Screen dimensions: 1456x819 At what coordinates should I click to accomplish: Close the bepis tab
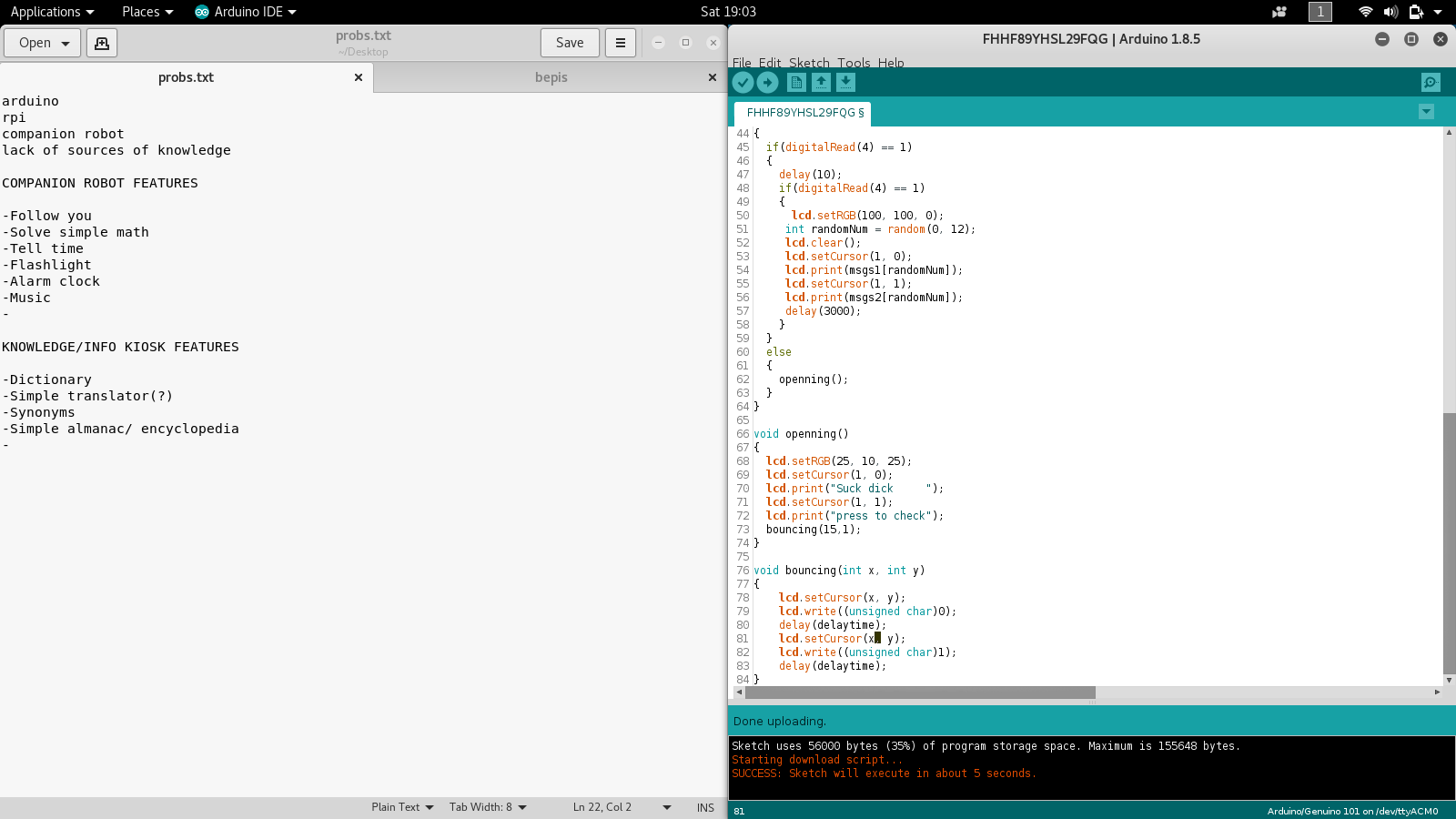713,77
